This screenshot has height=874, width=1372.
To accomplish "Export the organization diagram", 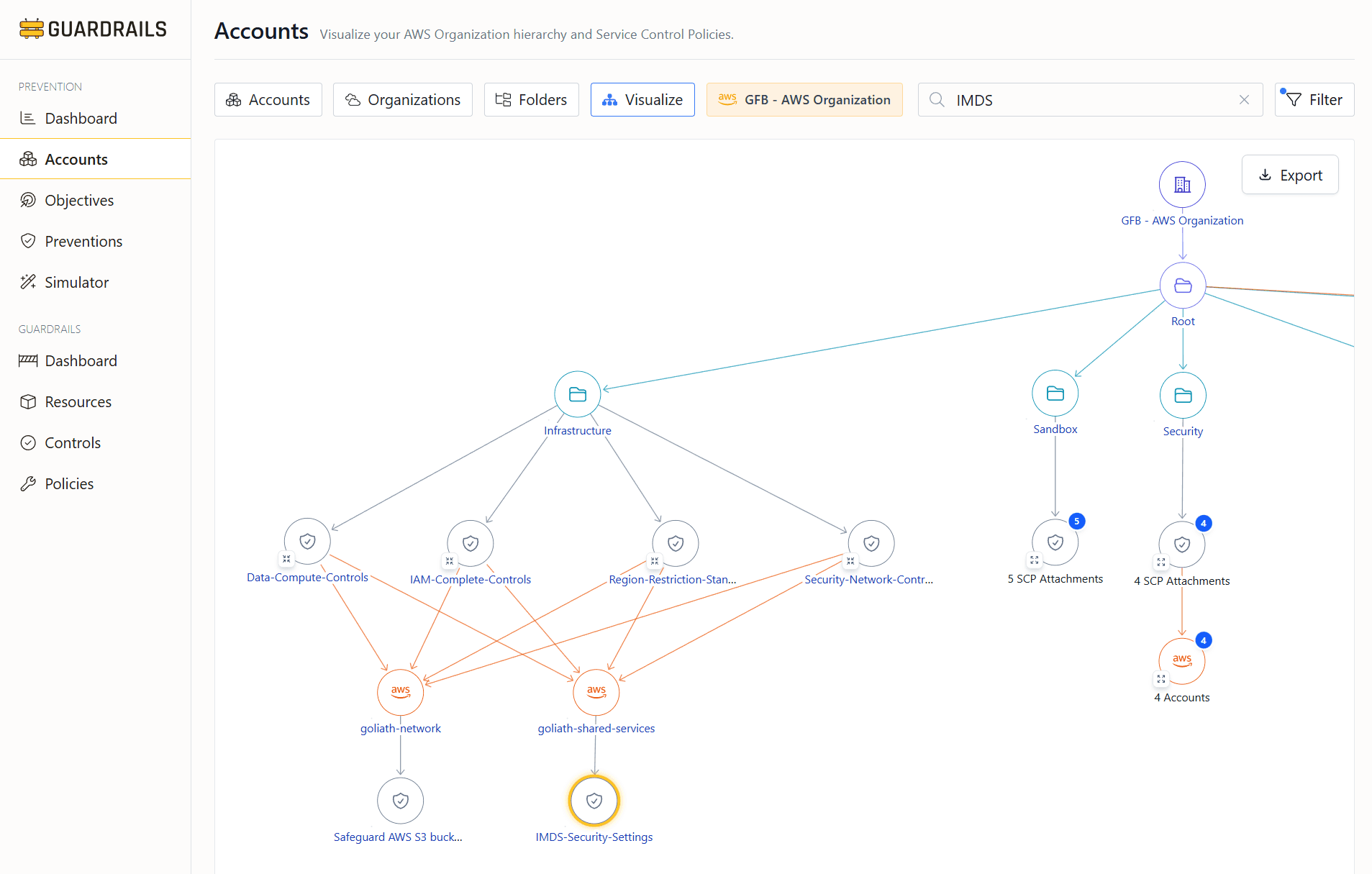I will (1290, 176).
